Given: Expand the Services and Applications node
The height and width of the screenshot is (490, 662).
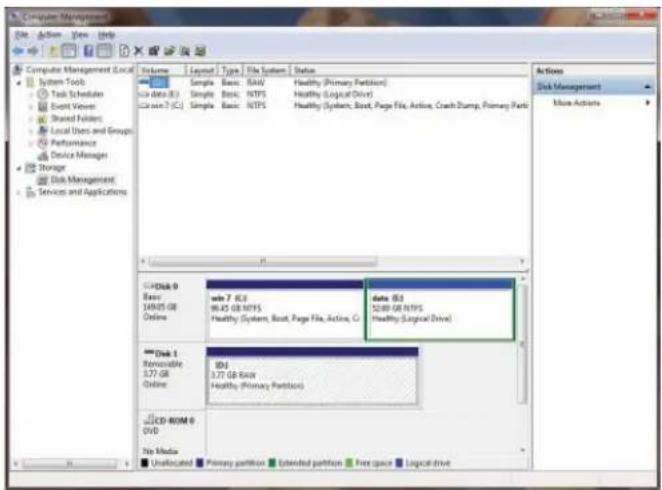Looking at the screenshot, I should coord(19,193).
